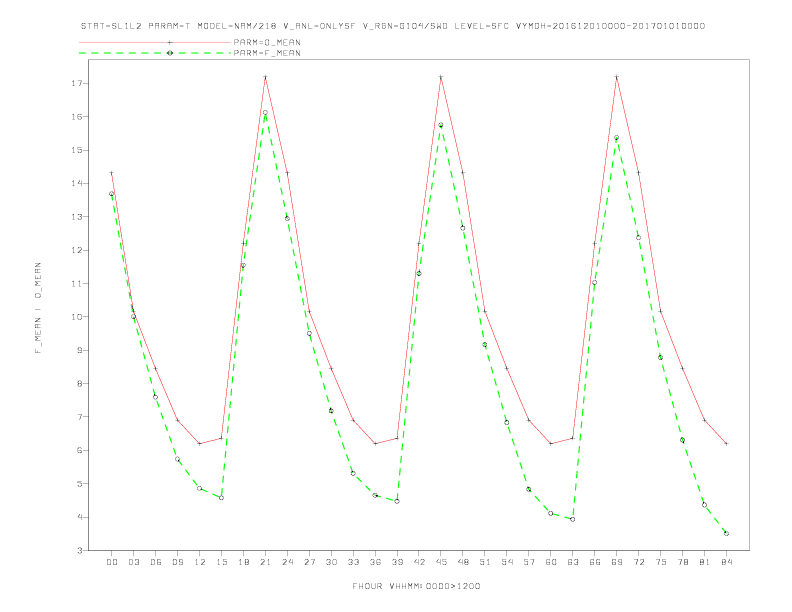792x612 pixels.
Task: Click the x-axis tick label 18
Action: point(243,562)
